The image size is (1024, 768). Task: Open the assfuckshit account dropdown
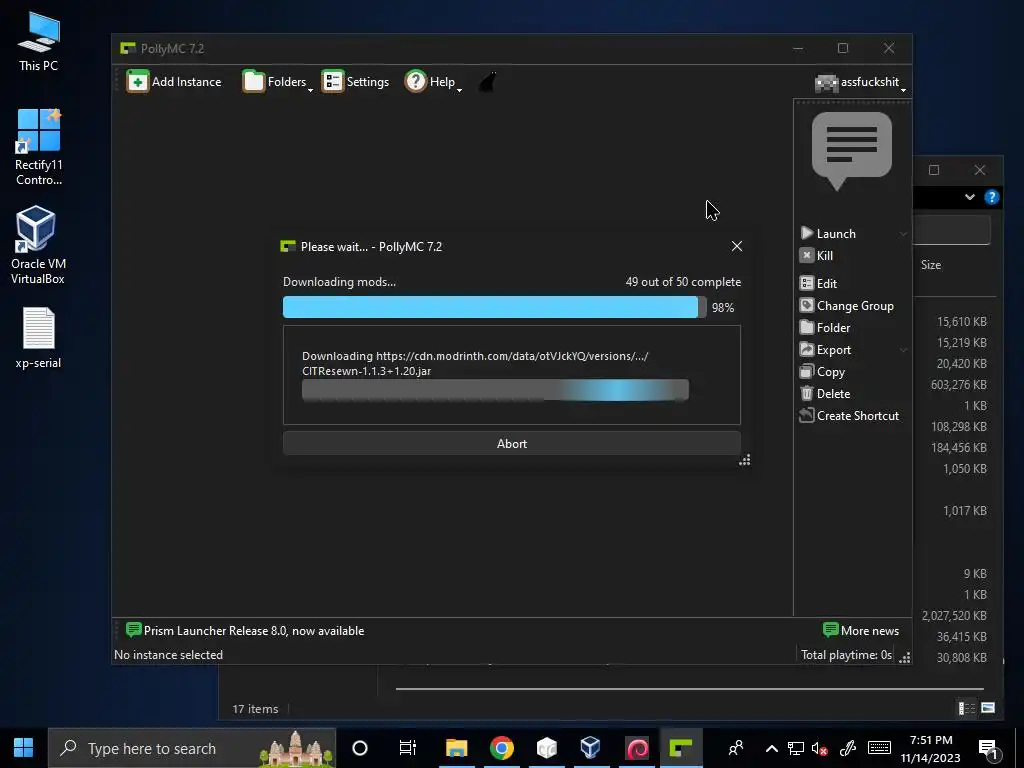pos(860,82)
